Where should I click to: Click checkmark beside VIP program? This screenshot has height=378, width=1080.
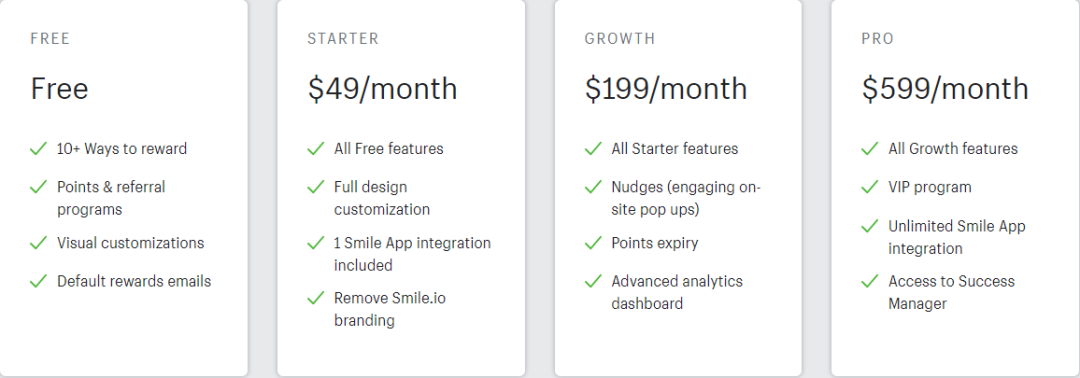pos(870,187)
